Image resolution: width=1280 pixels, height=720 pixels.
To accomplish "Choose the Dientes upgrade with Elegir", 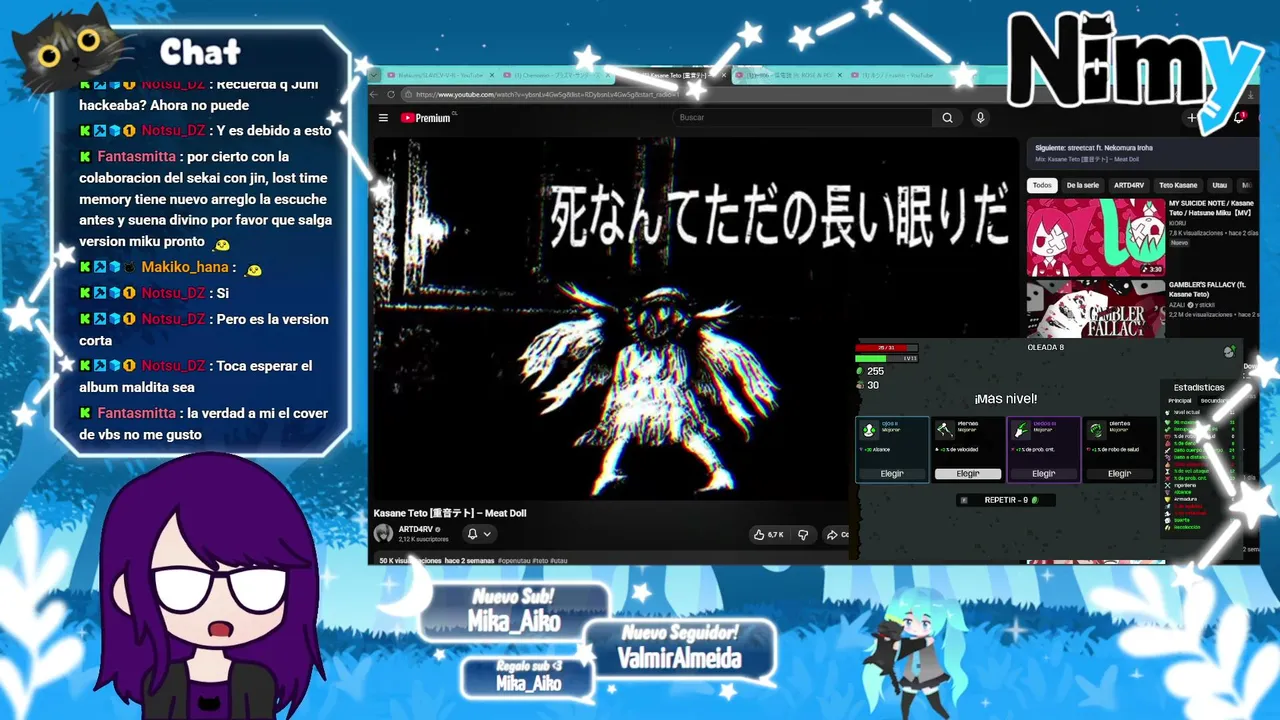I will click(1120, 474).
